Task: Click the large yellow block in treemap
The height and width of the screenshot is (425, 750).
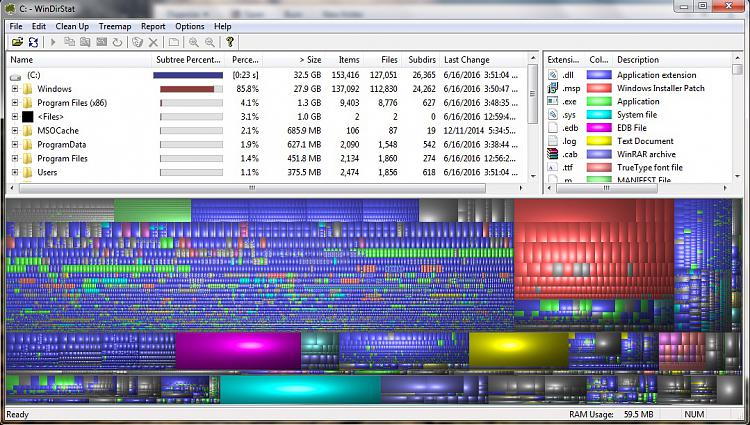Action: tap(518, 350)
